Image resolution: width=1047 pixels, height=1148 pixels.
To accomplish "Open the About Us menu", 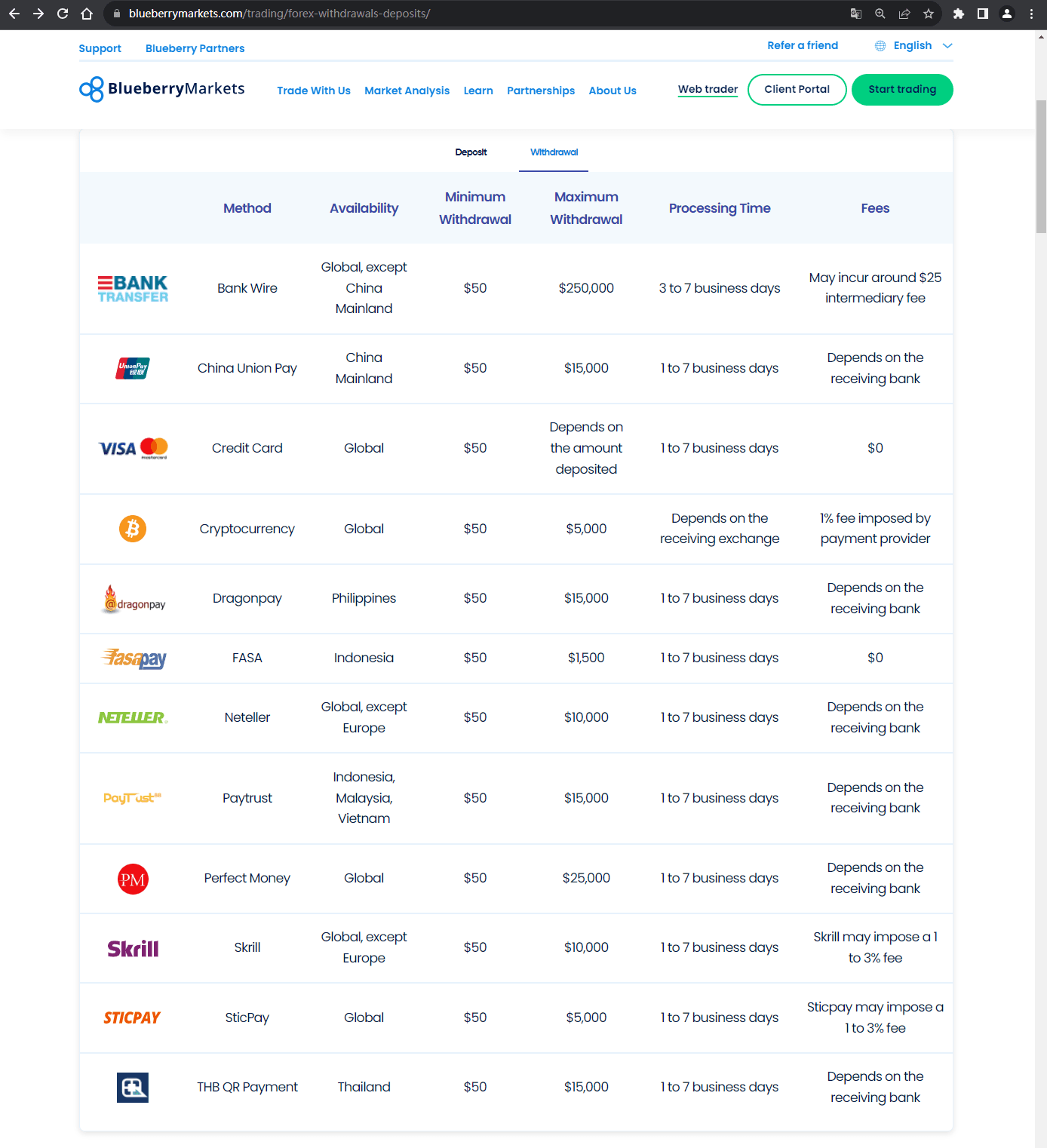I will (x=613, y=91).
